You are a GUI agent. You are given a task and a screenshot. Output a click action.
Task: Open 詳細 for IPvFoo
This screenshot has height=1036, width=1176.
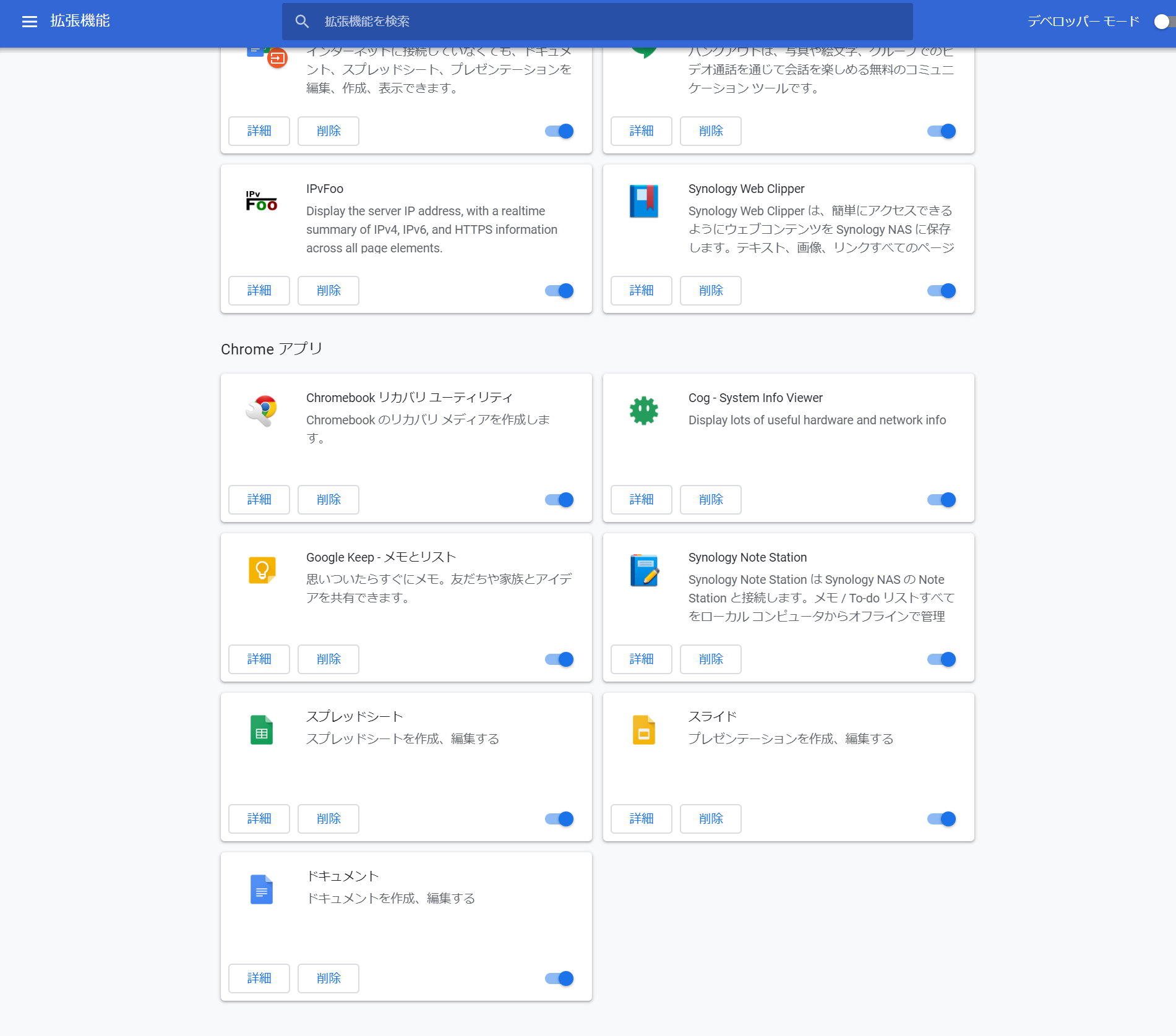point(259,291)
